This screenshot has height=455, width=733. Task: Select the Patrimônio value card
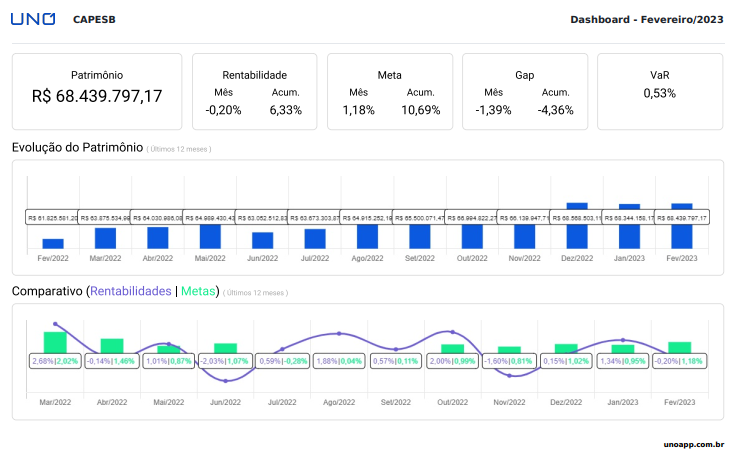tap(97, 91)
